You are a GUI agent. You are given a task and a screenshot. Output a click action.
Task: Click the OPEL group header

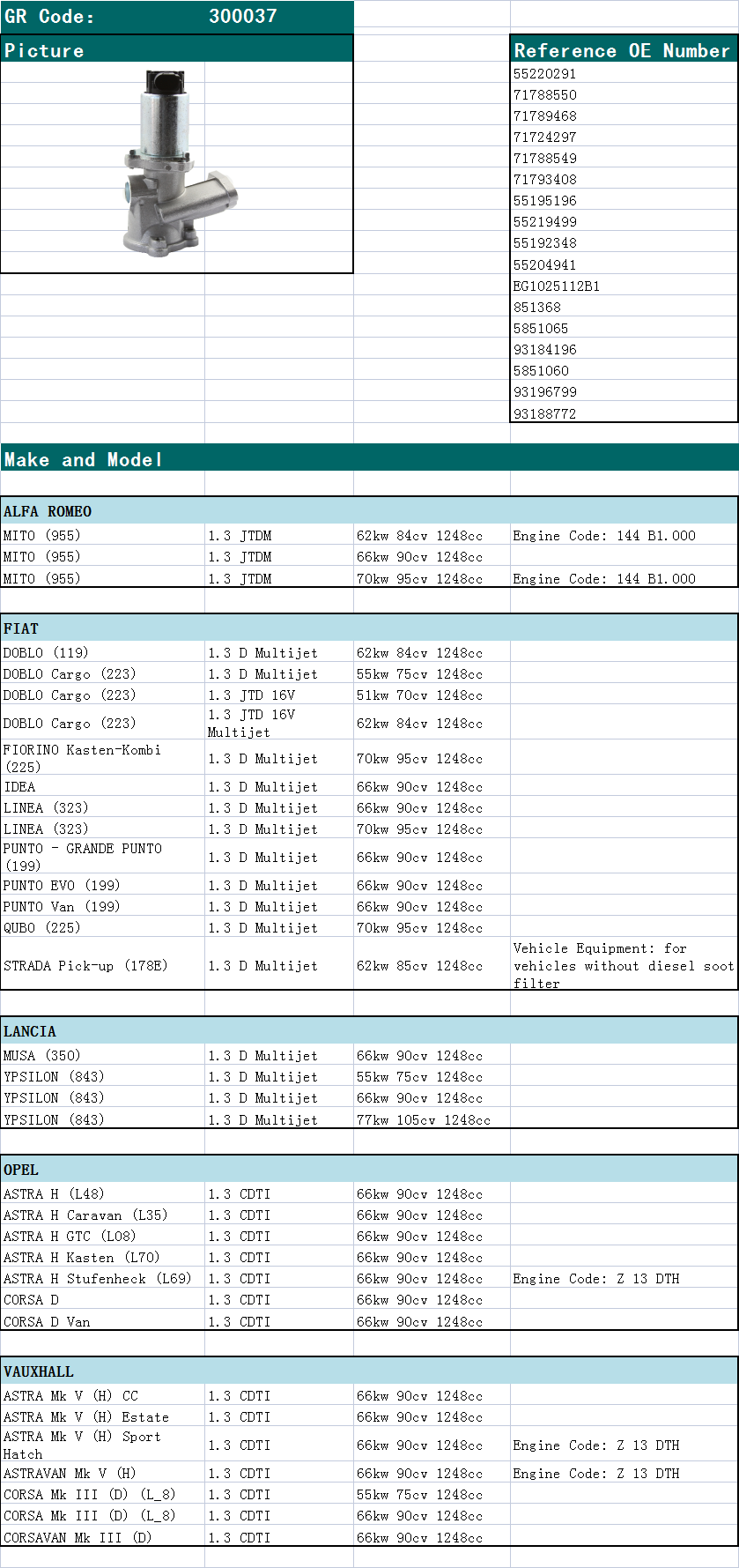click(369, 1170)
